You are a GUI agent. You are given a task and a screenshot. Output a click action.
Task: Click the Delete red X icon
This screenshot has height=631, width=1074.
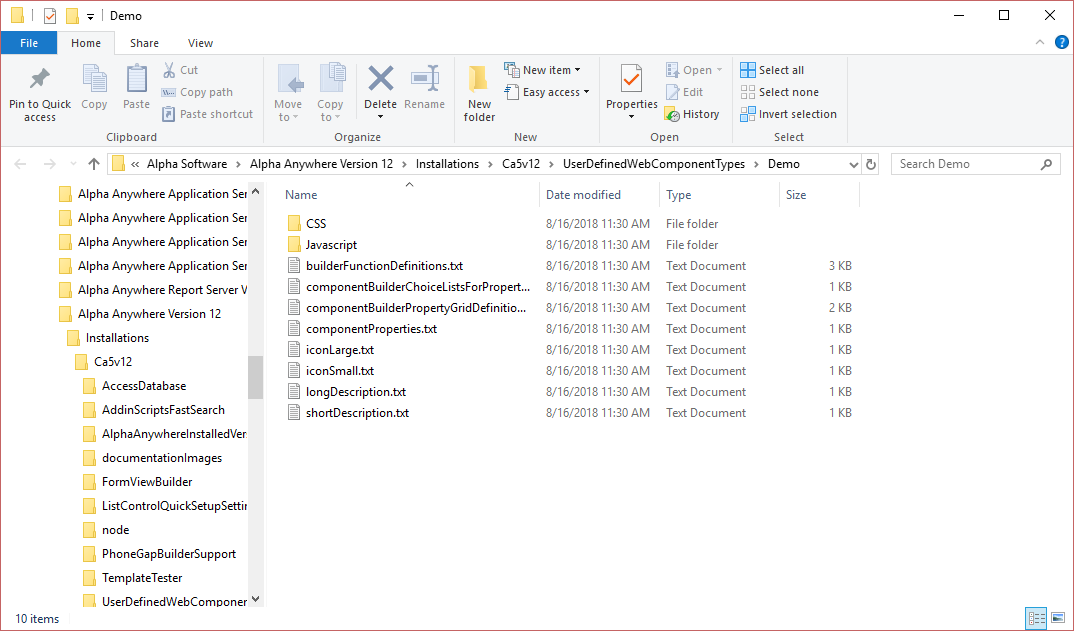381,78
